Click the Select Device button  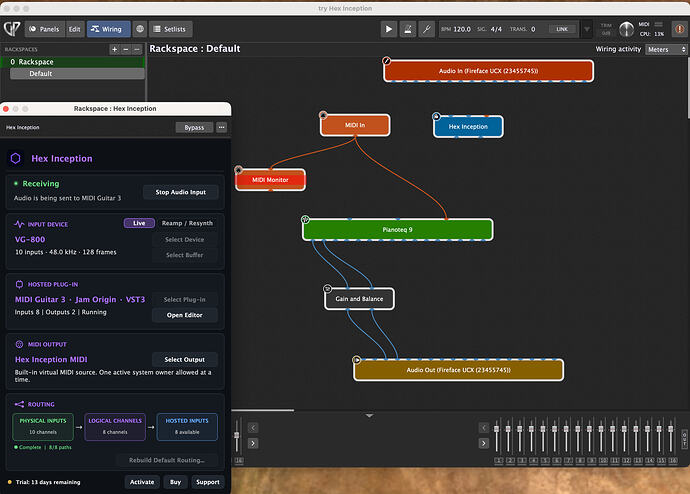click(184, 239)
